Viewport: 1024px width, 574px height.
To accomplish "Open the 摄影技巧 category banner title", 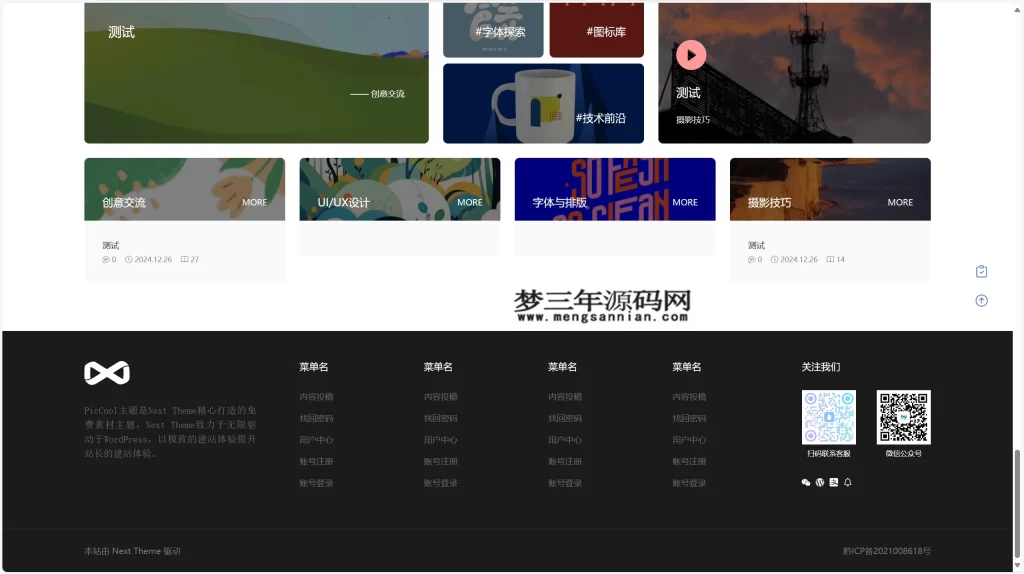I will click(x=769, y=203).
